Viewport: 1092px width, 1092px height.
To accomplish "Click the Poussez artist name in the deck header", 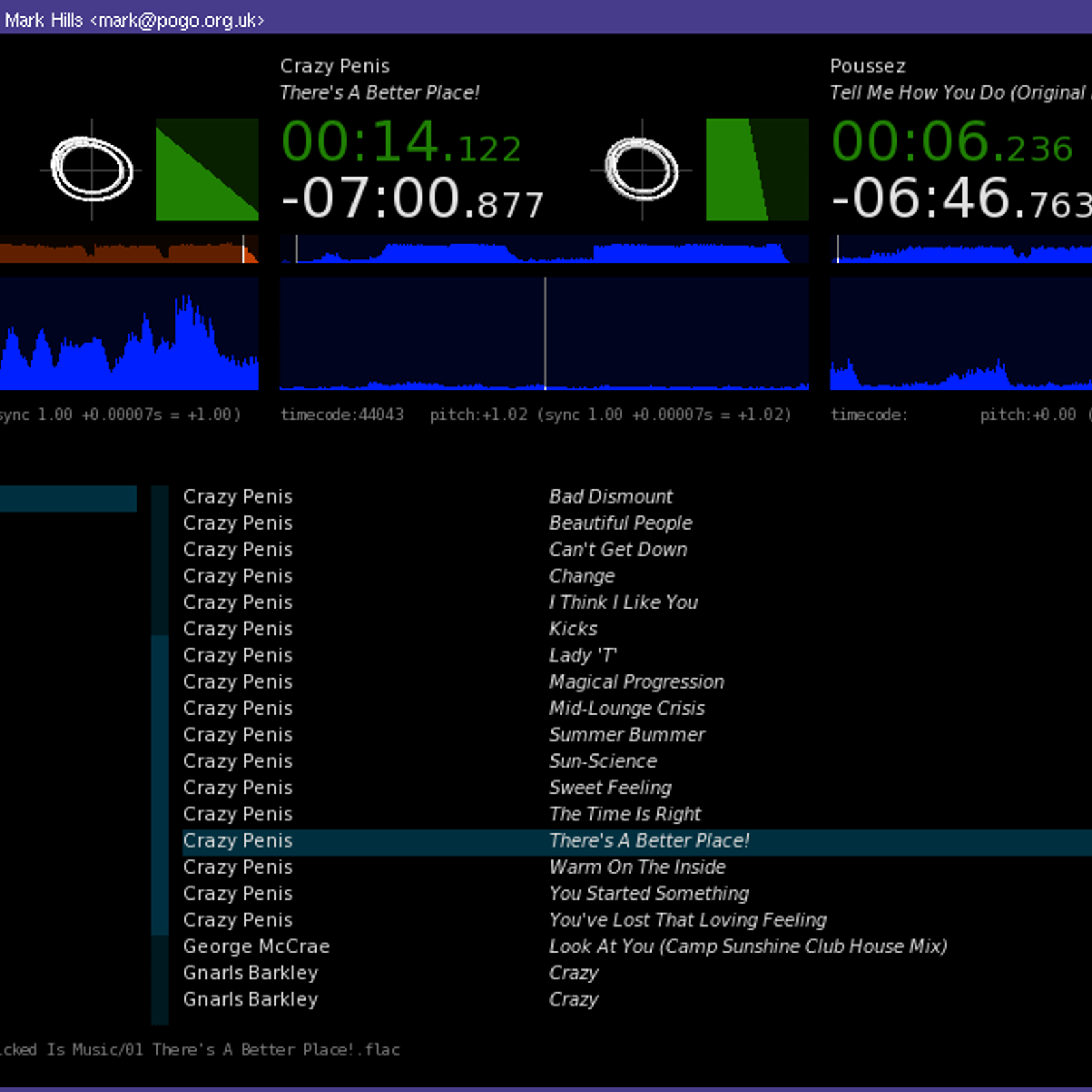I will click(x=867, y=66).
